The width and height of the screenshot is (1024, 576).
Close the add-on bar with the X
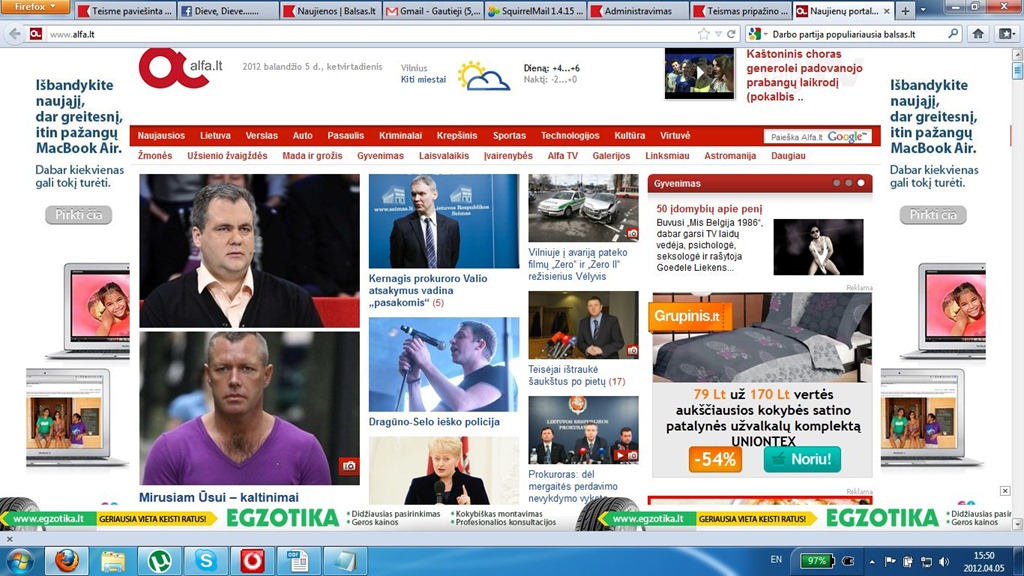pyautogui.click(x=9, y=539)
